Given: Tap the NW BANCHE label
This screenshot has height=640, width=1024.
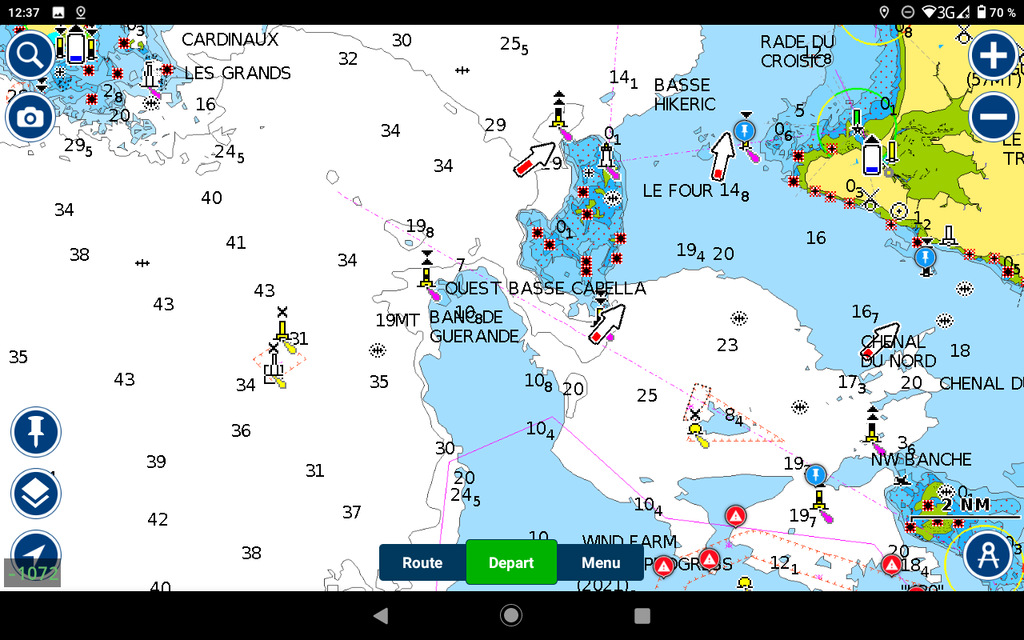Looking at the screenshot, I should [x=921, y=460].
